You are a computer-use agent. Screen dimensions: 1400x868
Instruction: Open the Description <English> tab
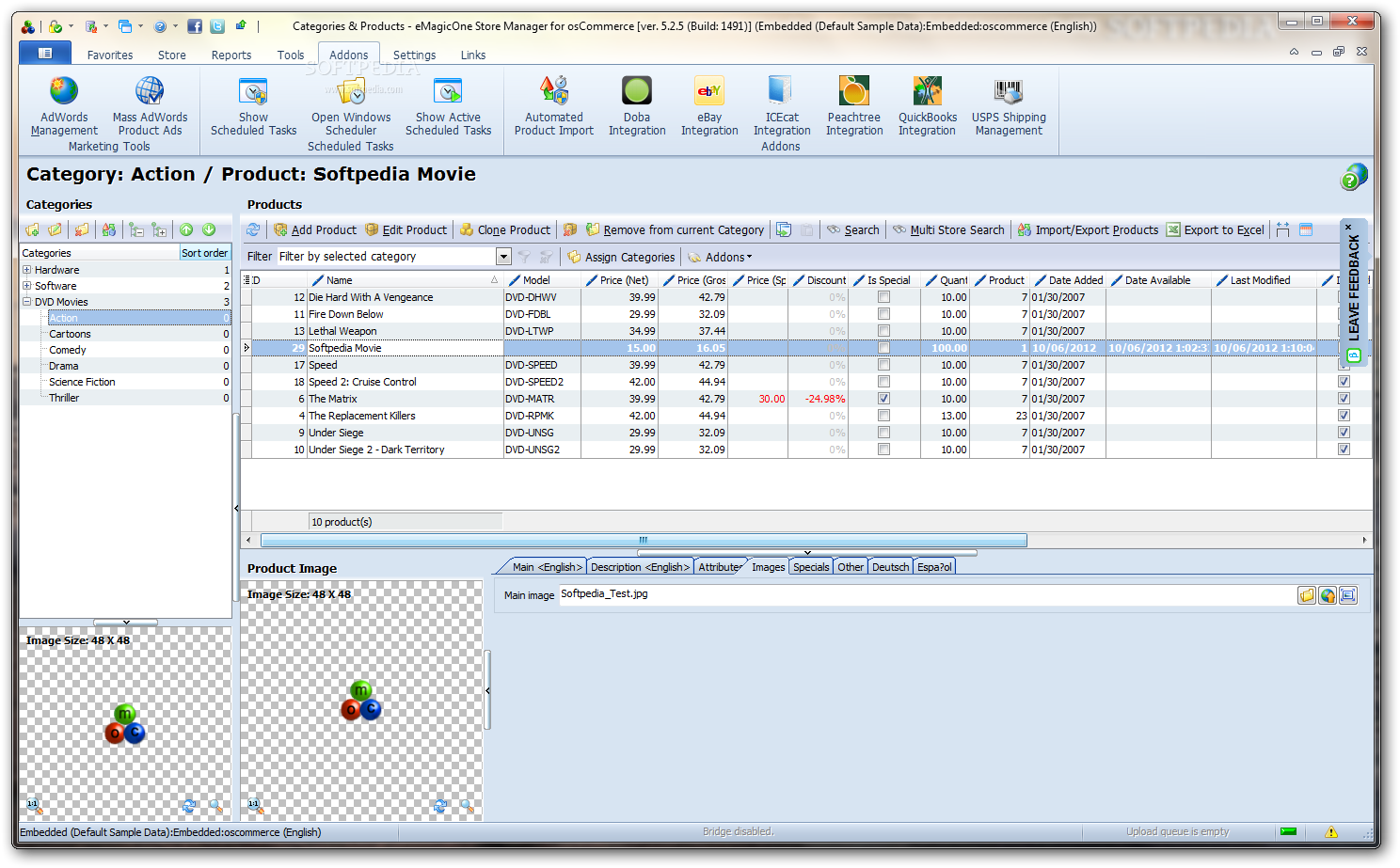click(641, 567)
